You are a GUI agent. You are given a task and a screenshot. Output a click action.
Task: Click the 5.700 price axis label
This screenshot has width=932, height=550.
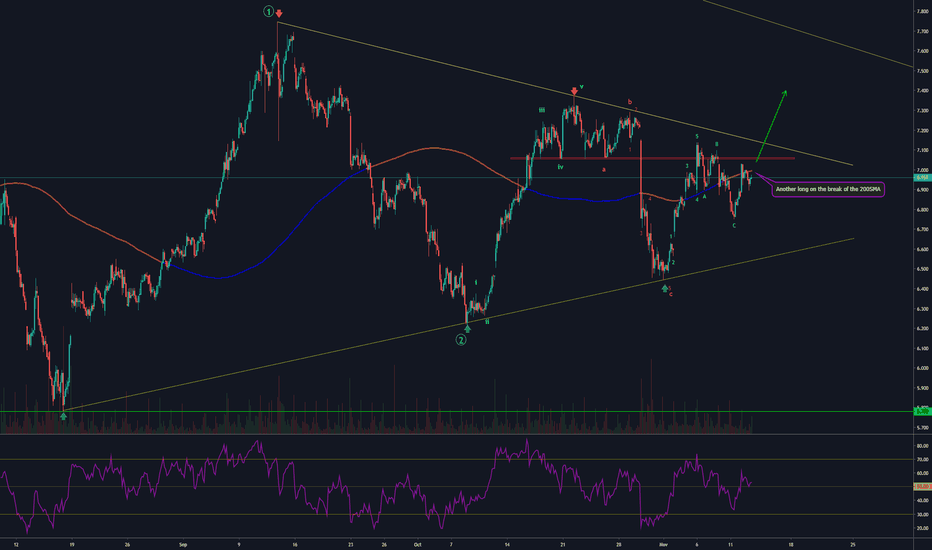point(923,428)
